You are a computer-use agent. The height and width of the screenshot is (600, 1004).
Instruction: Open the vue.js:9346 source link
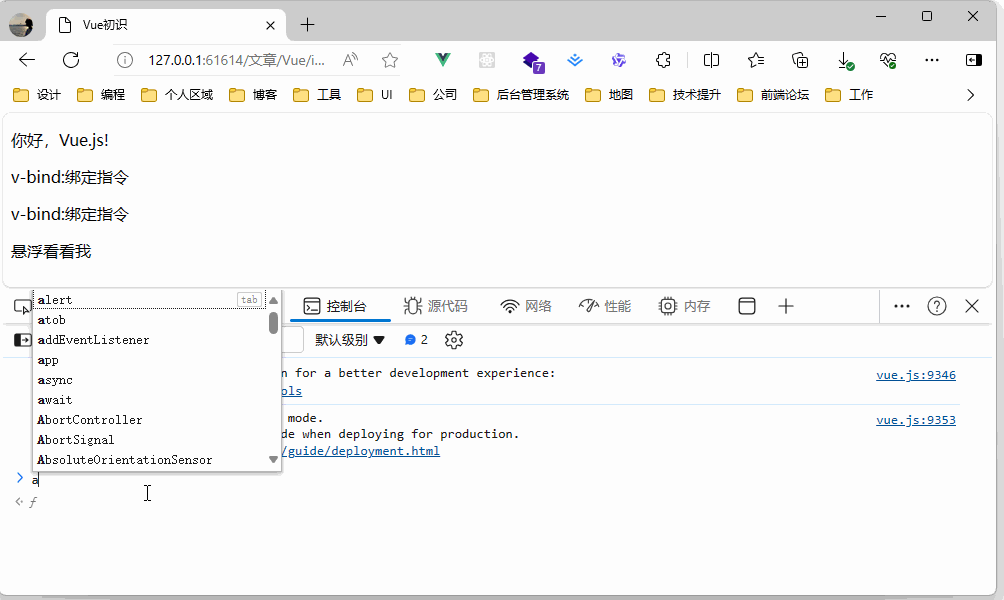[915, 375]
